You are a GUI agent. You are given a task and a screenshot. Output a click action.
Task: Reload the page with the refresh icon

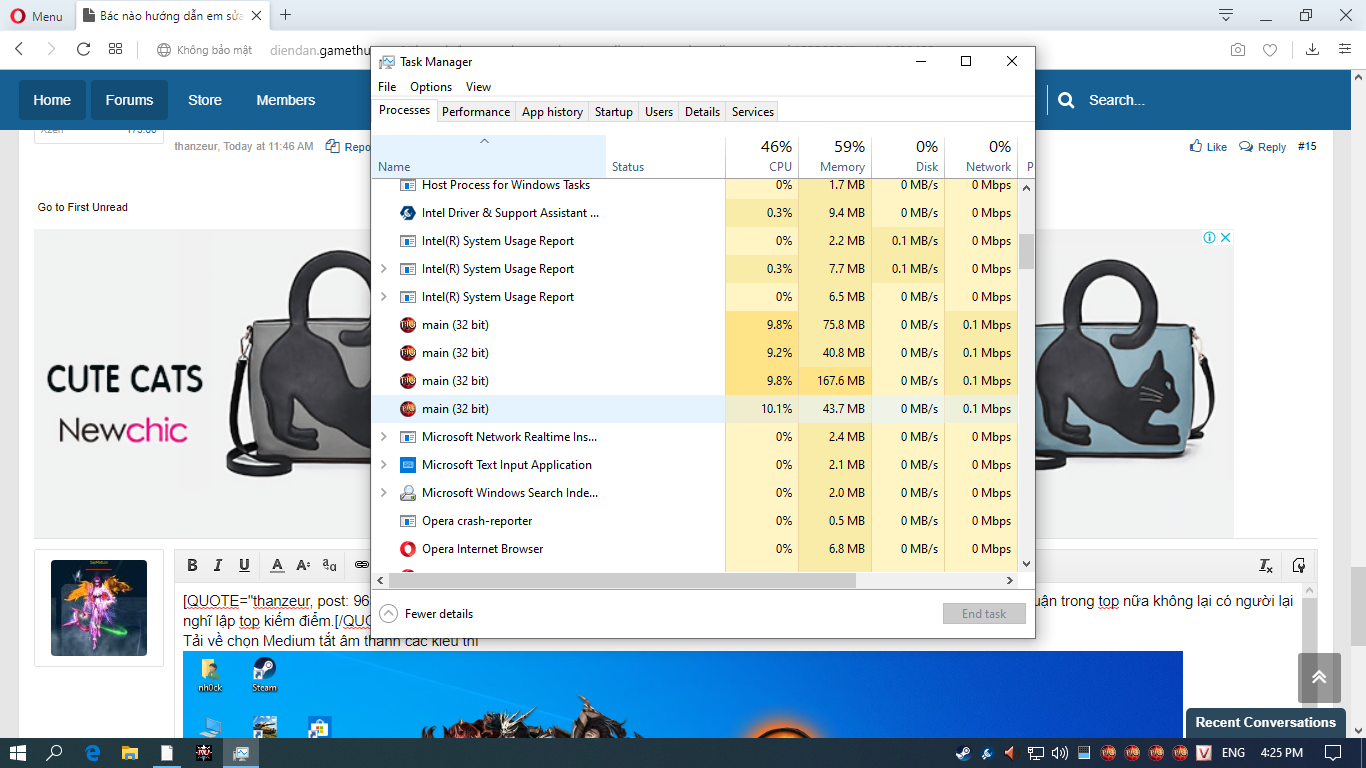(x=84, y=49)
